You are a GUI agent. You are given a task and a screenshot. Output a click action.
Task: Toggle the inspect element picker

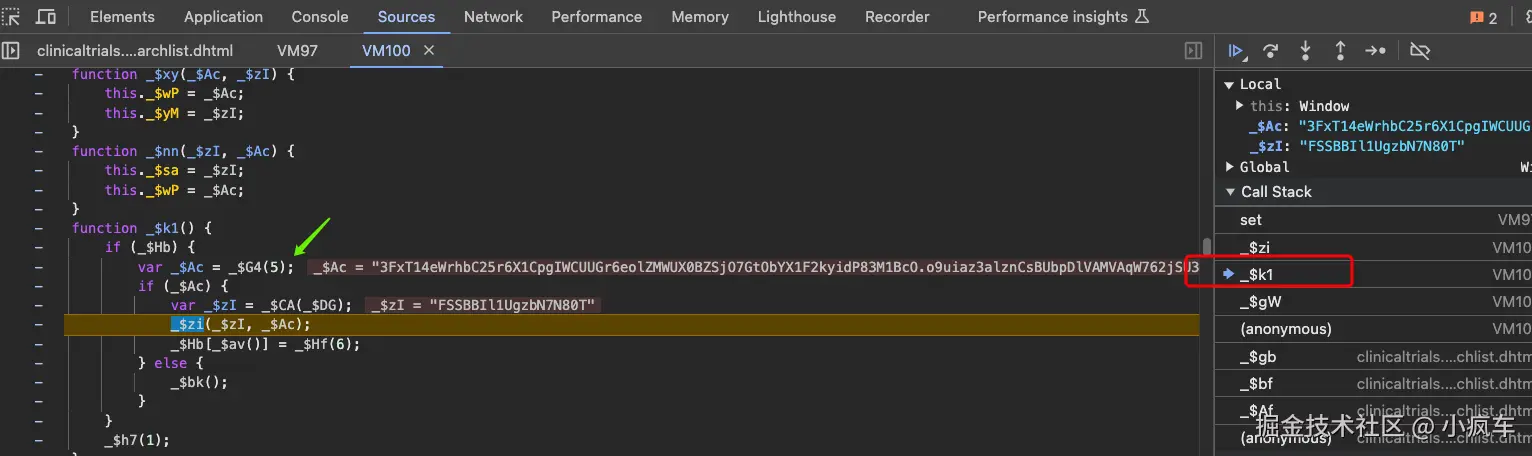pos(12,17)
